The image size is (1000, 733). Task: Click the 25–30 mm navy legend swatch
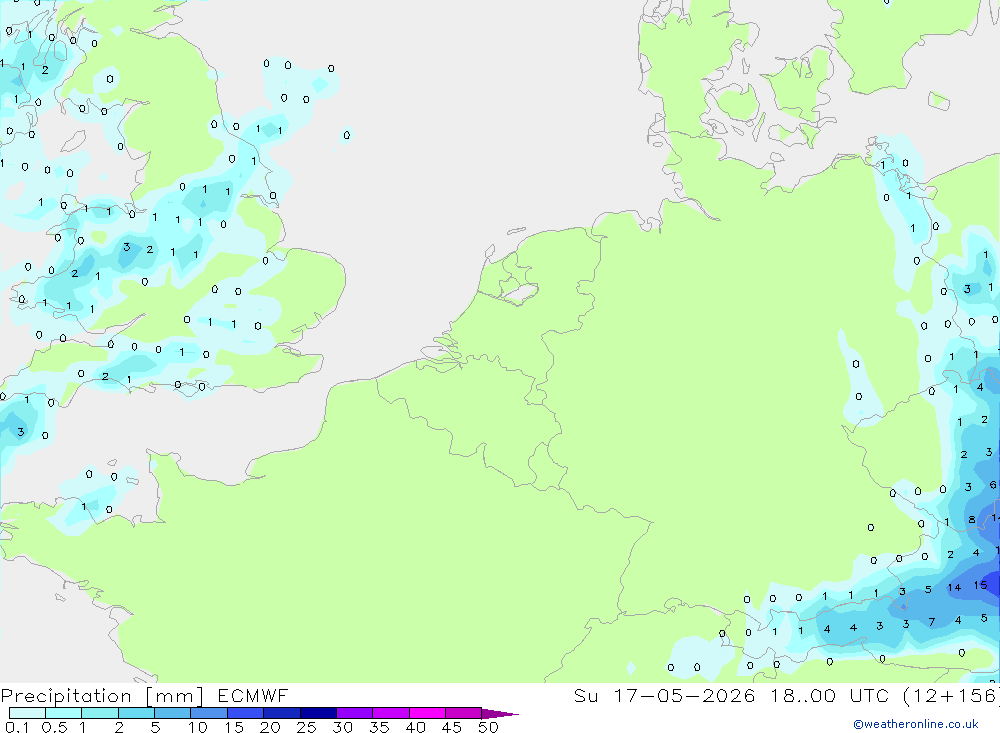318,713
